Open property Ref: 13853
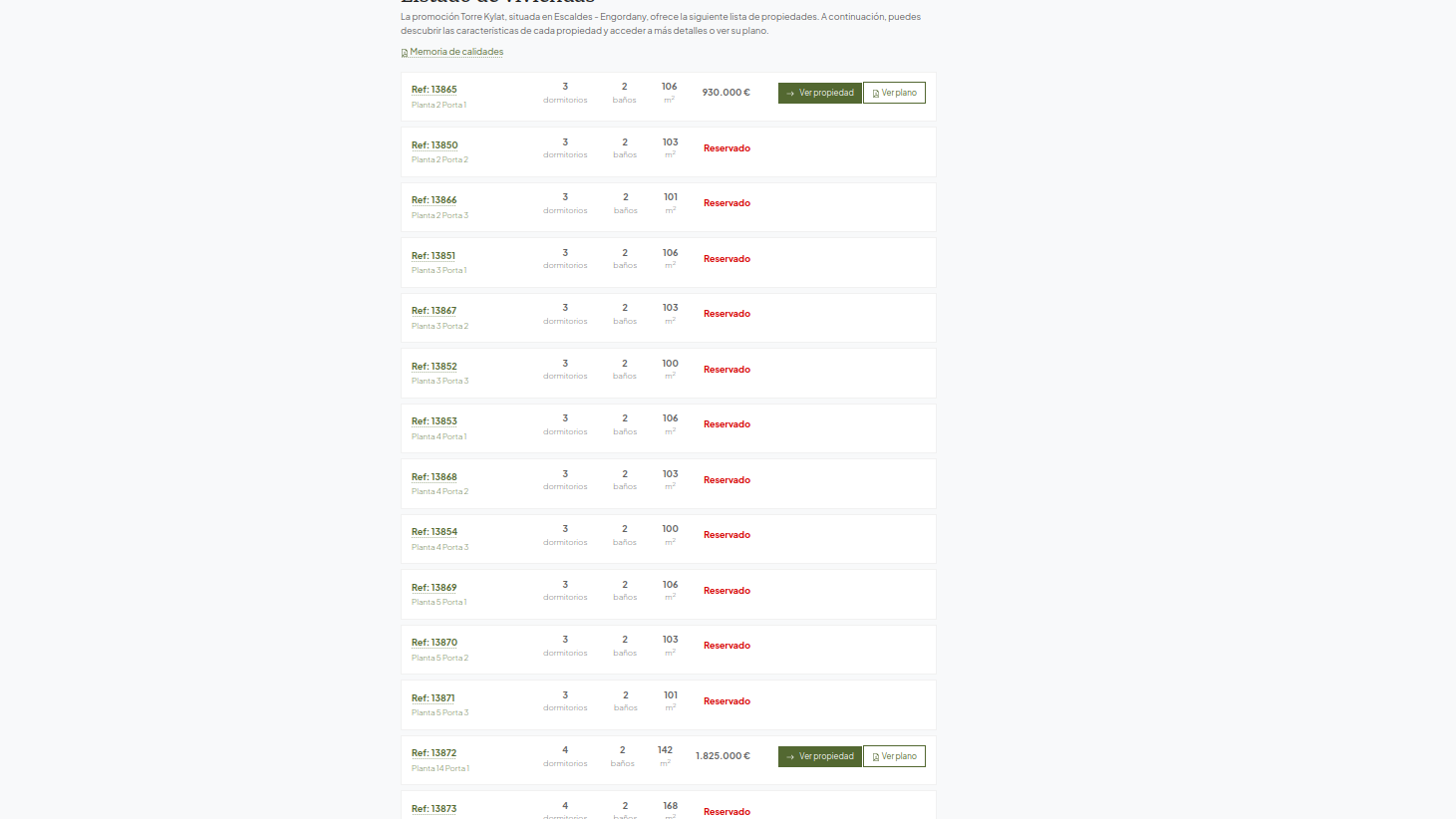1456x819 pixels. click(x=435, y=421)
